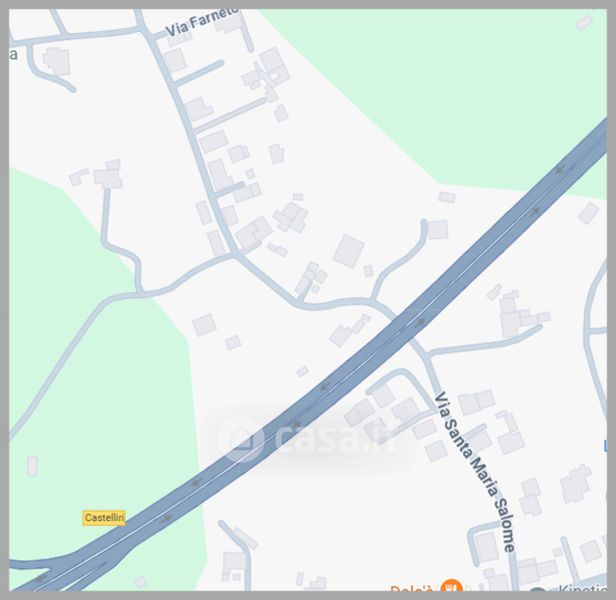Image resolution: width=616 pixels, height=600 pixels.
Task: Select the Via Farneto street label
Action: tap(202, 22)
